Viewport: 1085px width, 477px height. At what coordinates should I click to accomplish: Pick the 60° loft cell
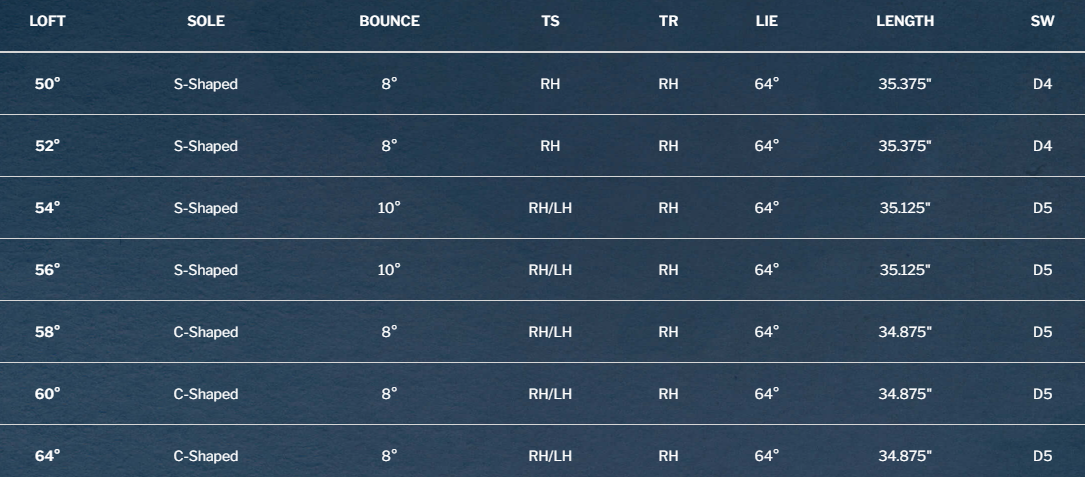47,394
